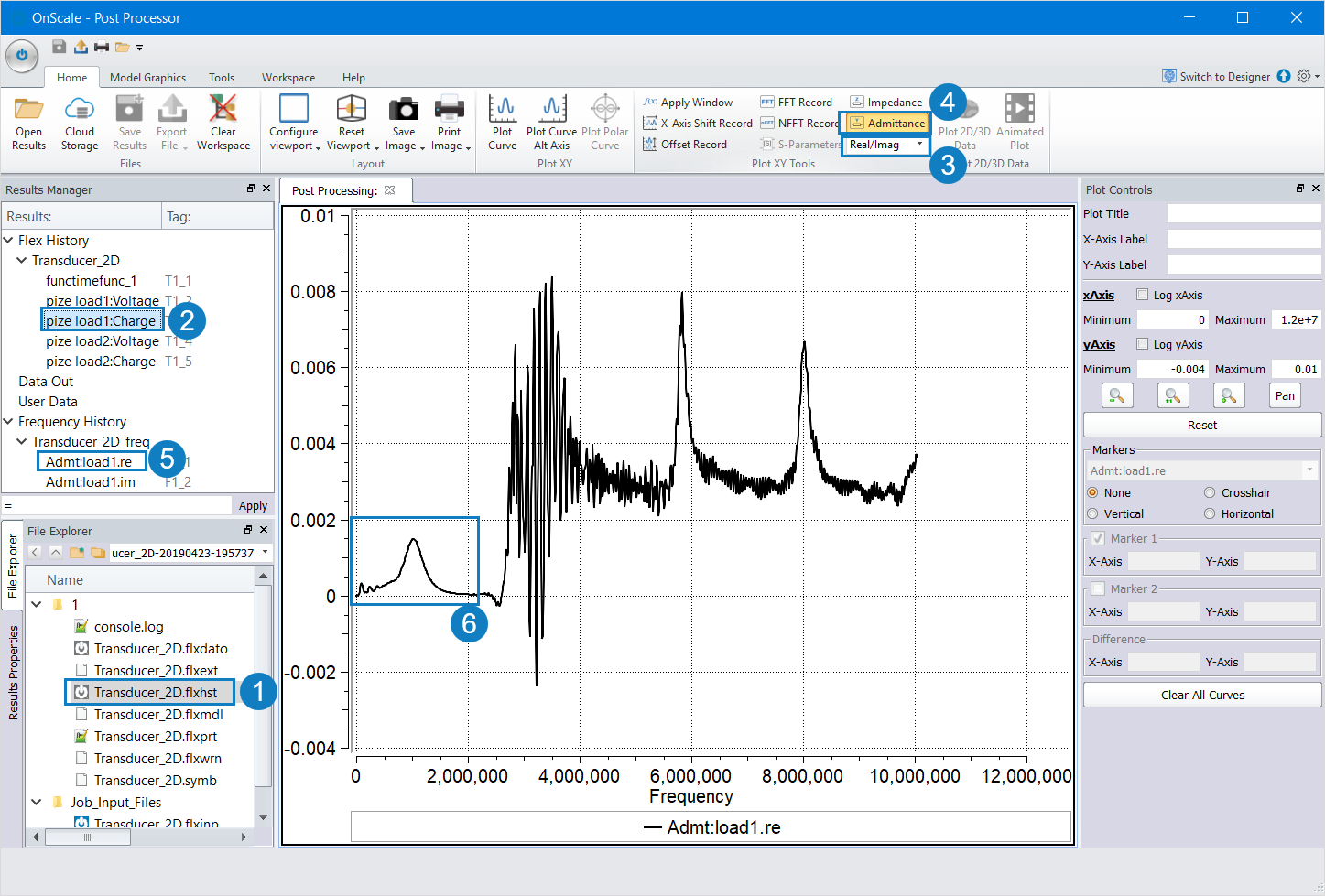Collapse Job_Input_Files folder
Viewport: 1325px width, 896px height.
pyautogui.click(x=37, y=802)
